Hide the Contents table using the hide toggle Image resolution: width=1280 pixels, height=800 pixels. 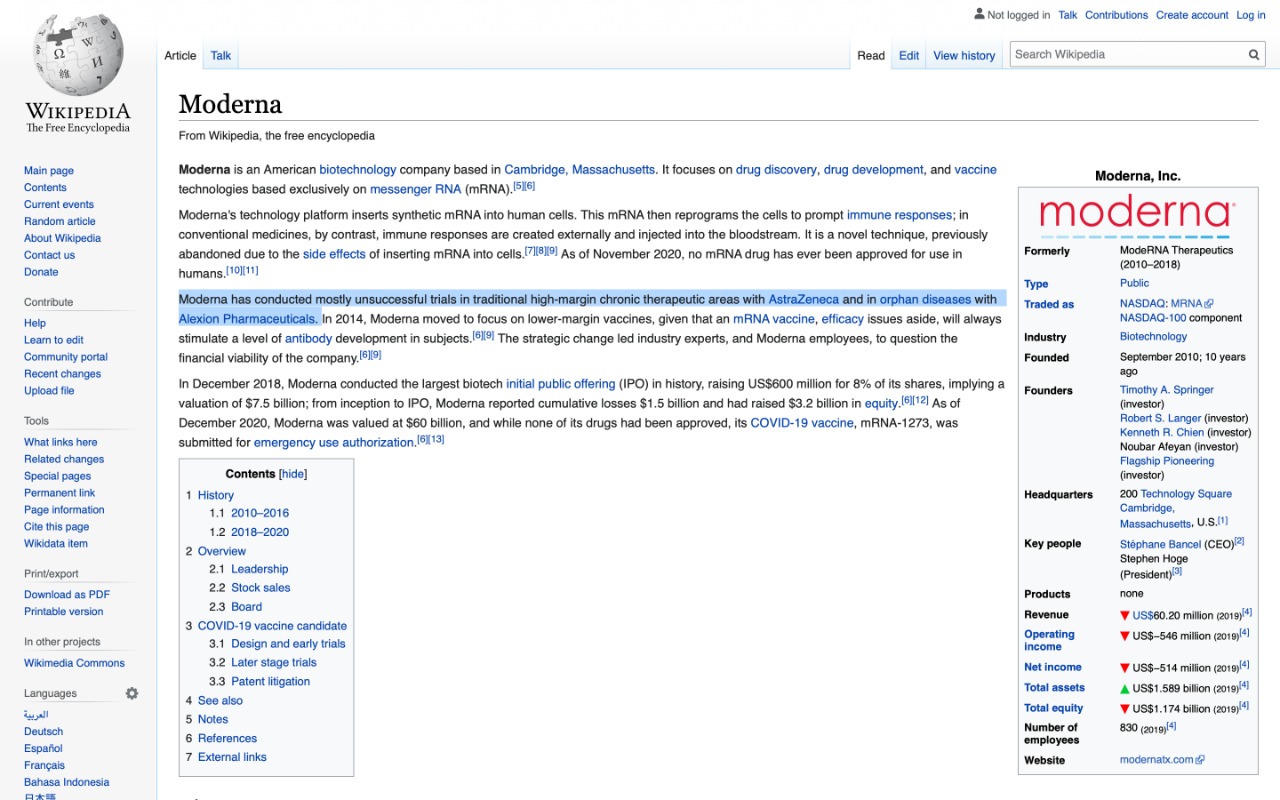click(x=293, y=474)
